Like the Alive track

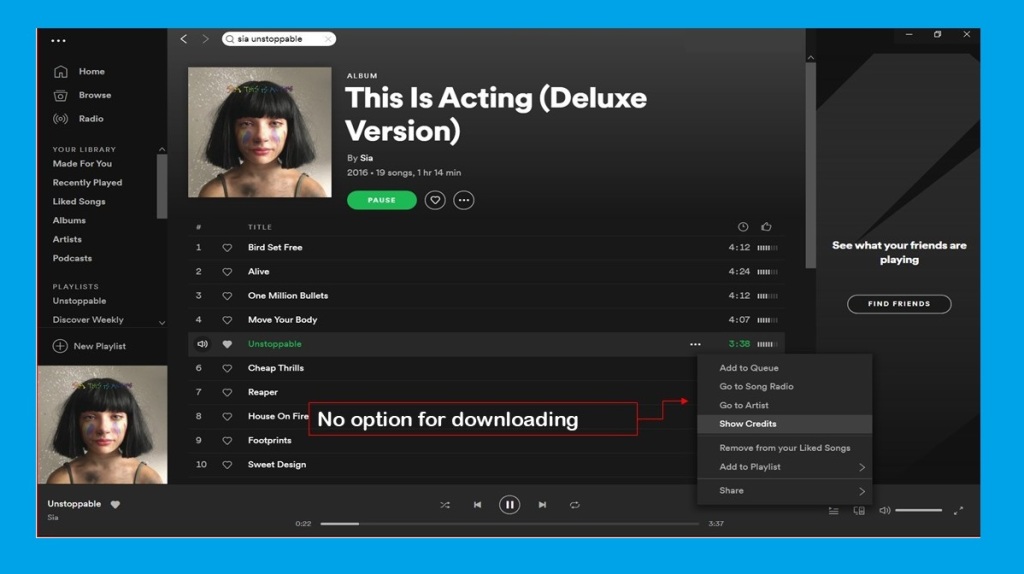227,272
